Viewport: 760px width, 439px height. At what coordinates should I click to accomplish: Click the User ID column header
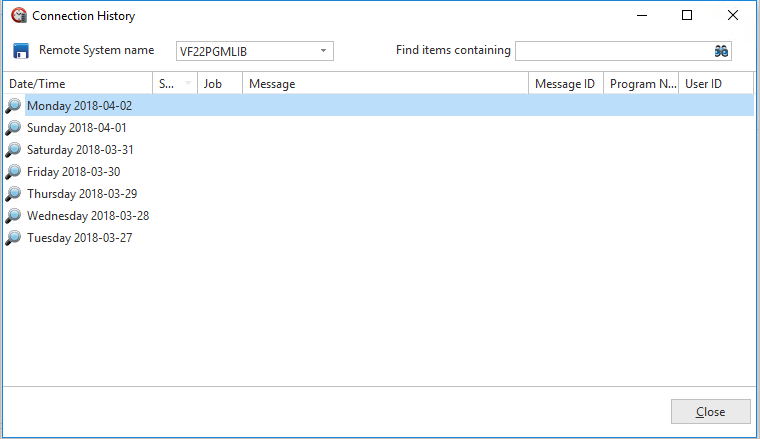[716, 83]
